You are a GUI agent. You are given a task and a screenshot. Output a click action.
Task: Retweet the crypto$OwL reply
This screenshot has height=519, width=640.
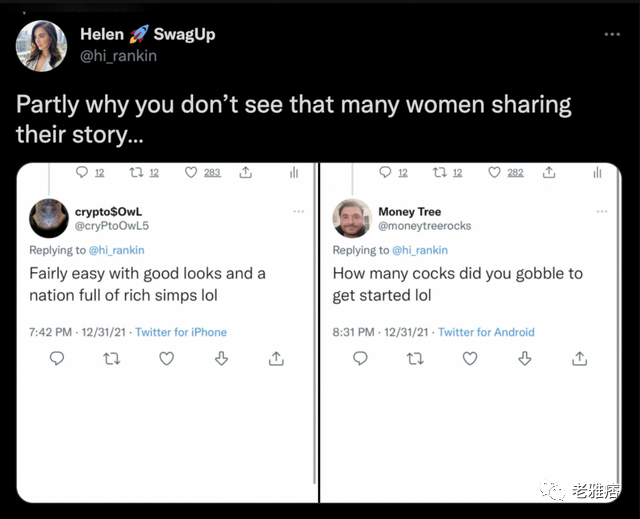coord(112,358)
